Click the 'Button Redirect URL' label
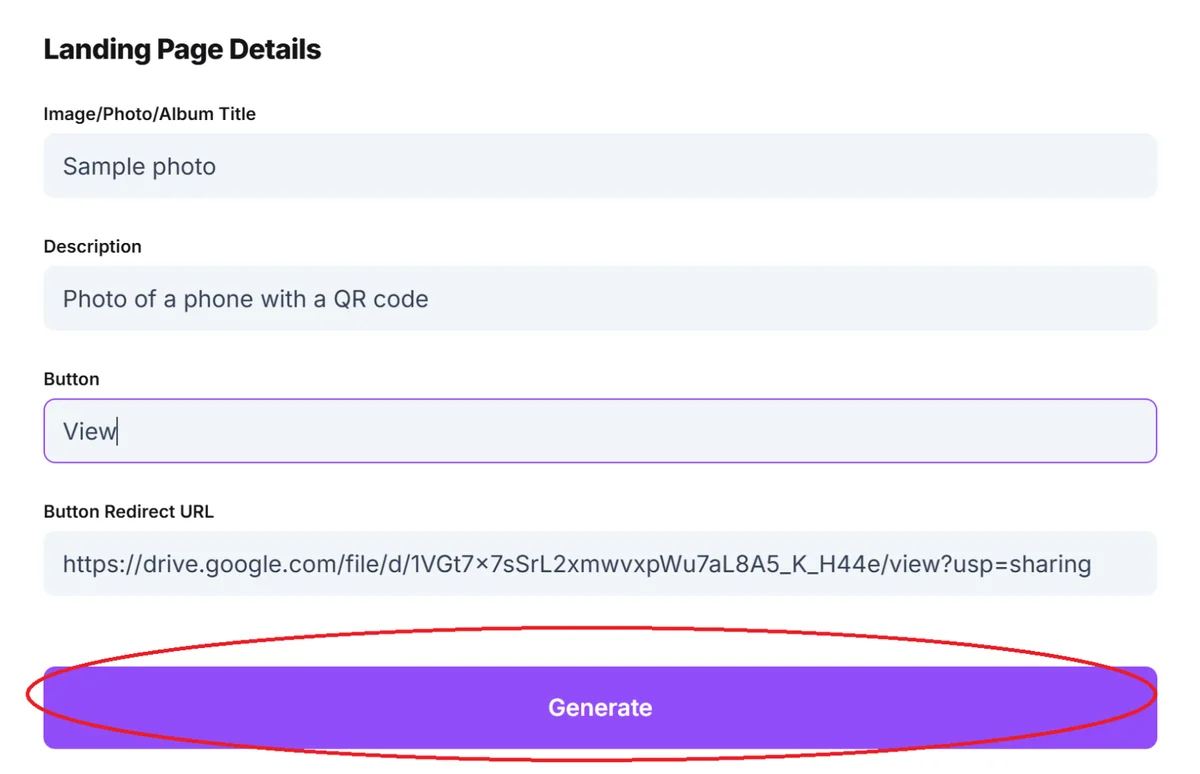 click(x=128, y=511)
